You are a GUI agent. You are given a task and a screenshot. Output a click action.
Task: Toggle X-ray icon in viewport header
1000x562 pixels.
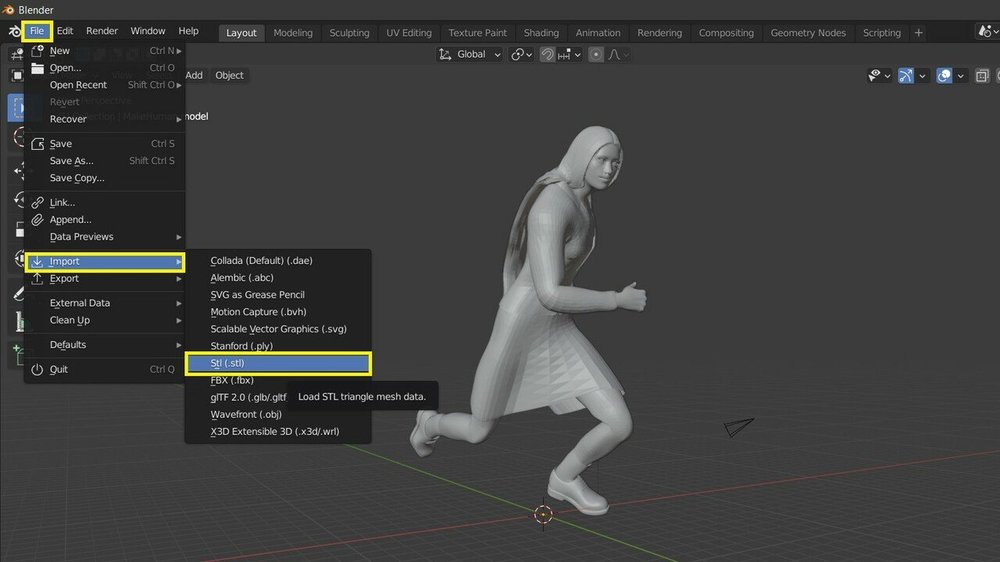click(x=982, y=75)
